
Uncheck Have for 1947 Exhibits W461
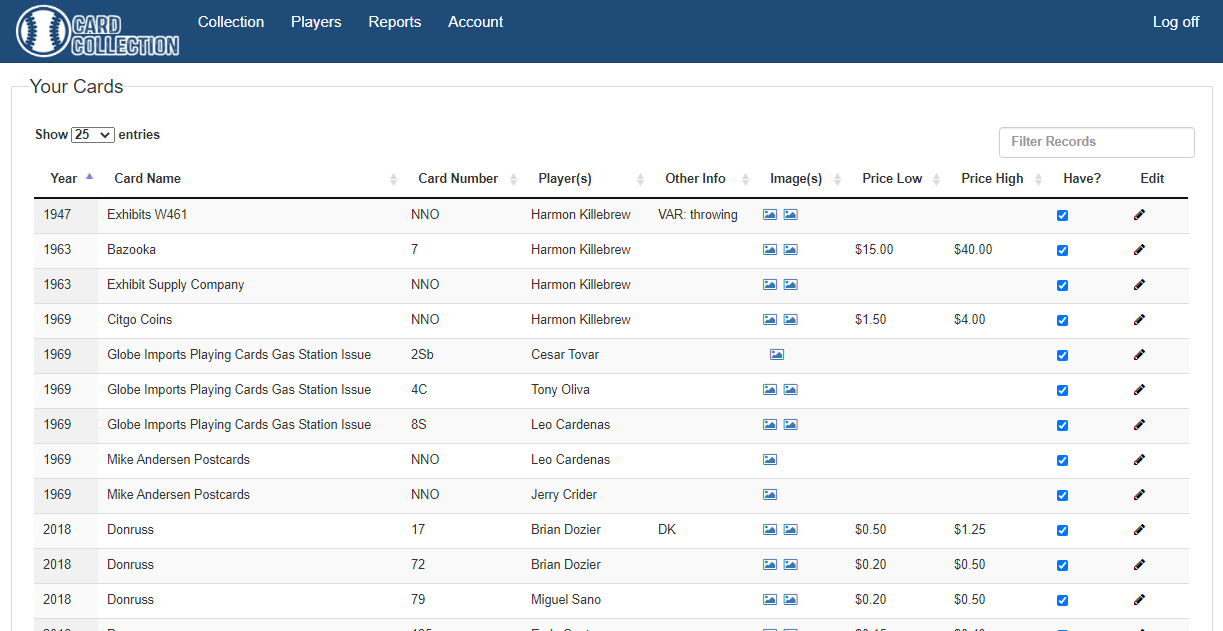pyautogui.click(x=1062, y=215)
